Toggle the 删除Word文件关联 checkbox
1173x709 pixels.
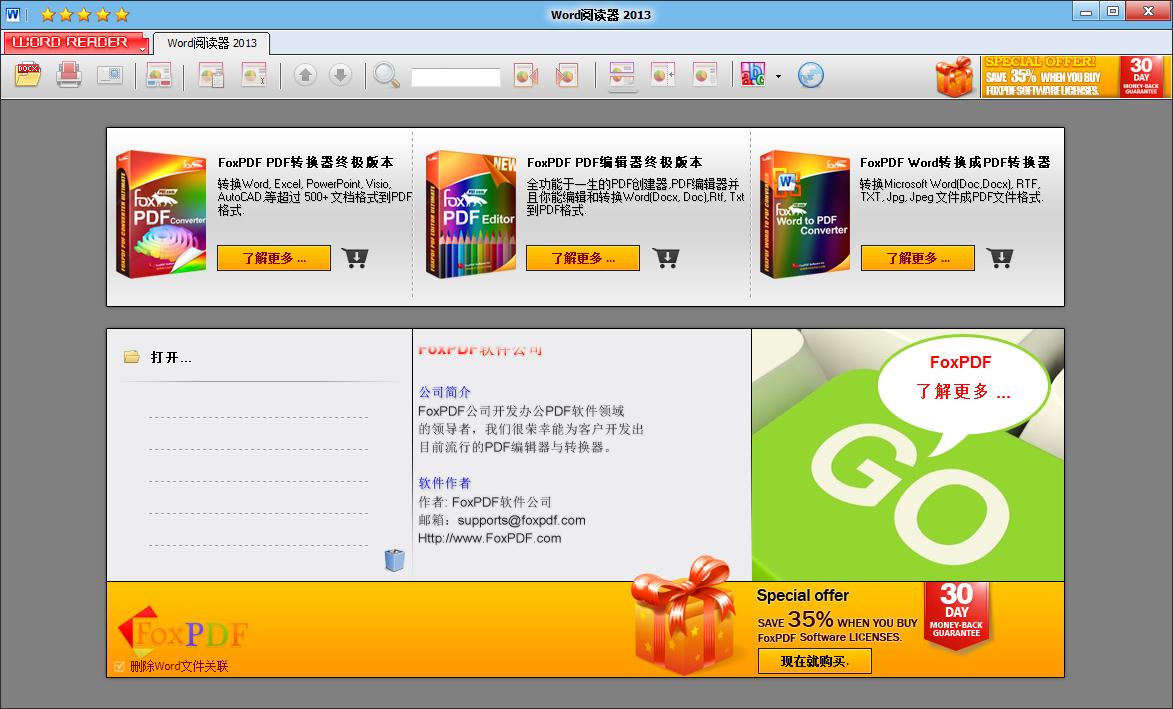(120, 666)
